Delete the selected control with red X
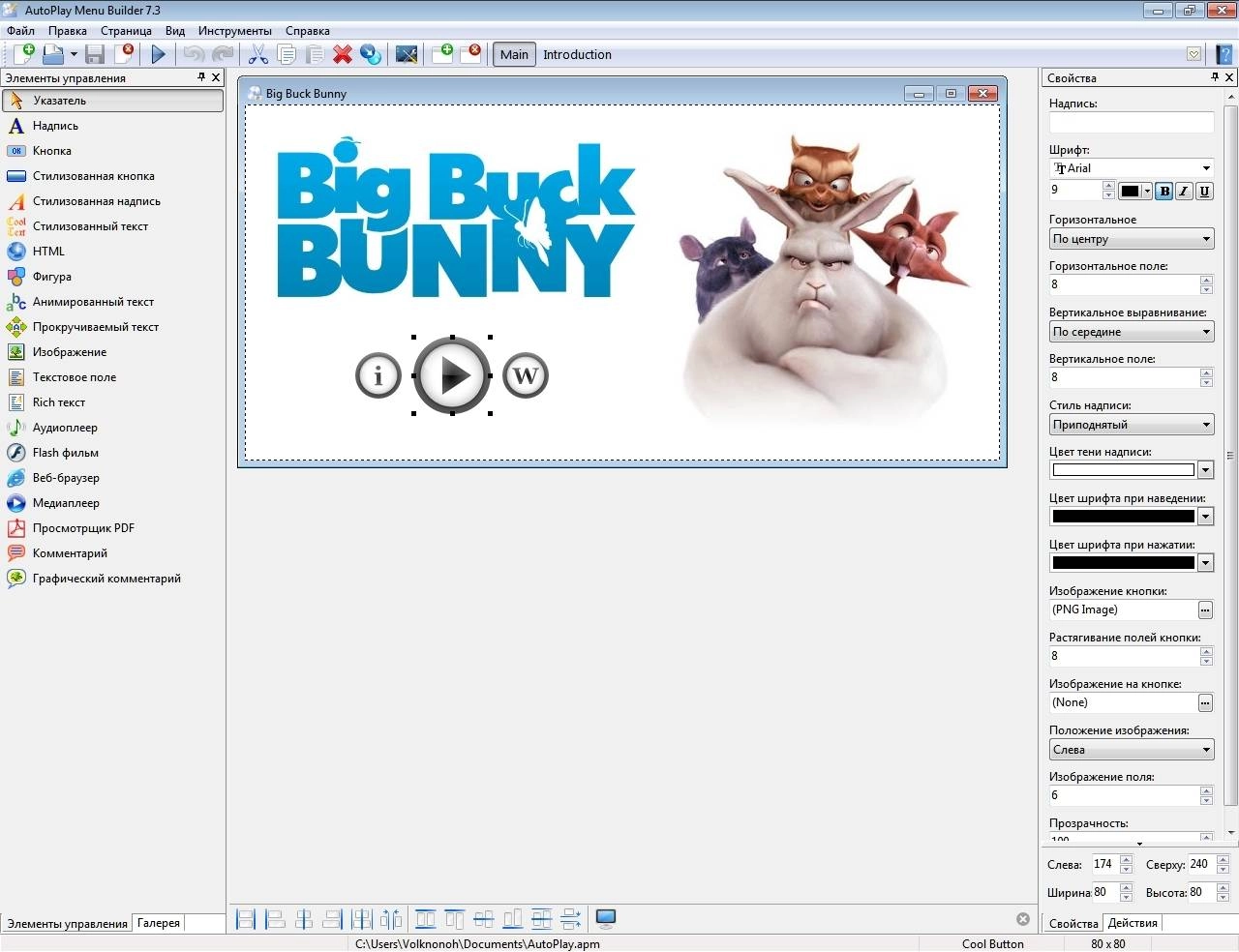Viewport: 1239px width, 952px height. coord(343,54)
